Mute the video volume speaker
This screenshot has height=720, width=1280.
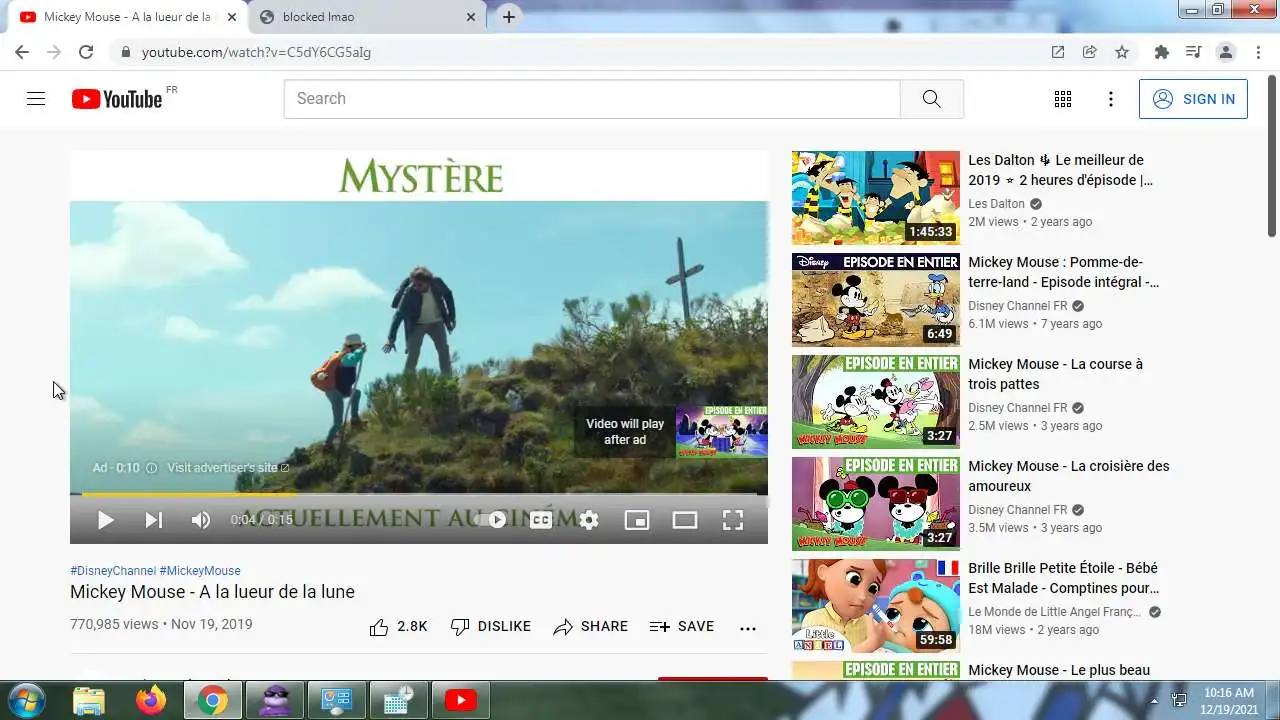pyautogui.click(x=201, y=520)
